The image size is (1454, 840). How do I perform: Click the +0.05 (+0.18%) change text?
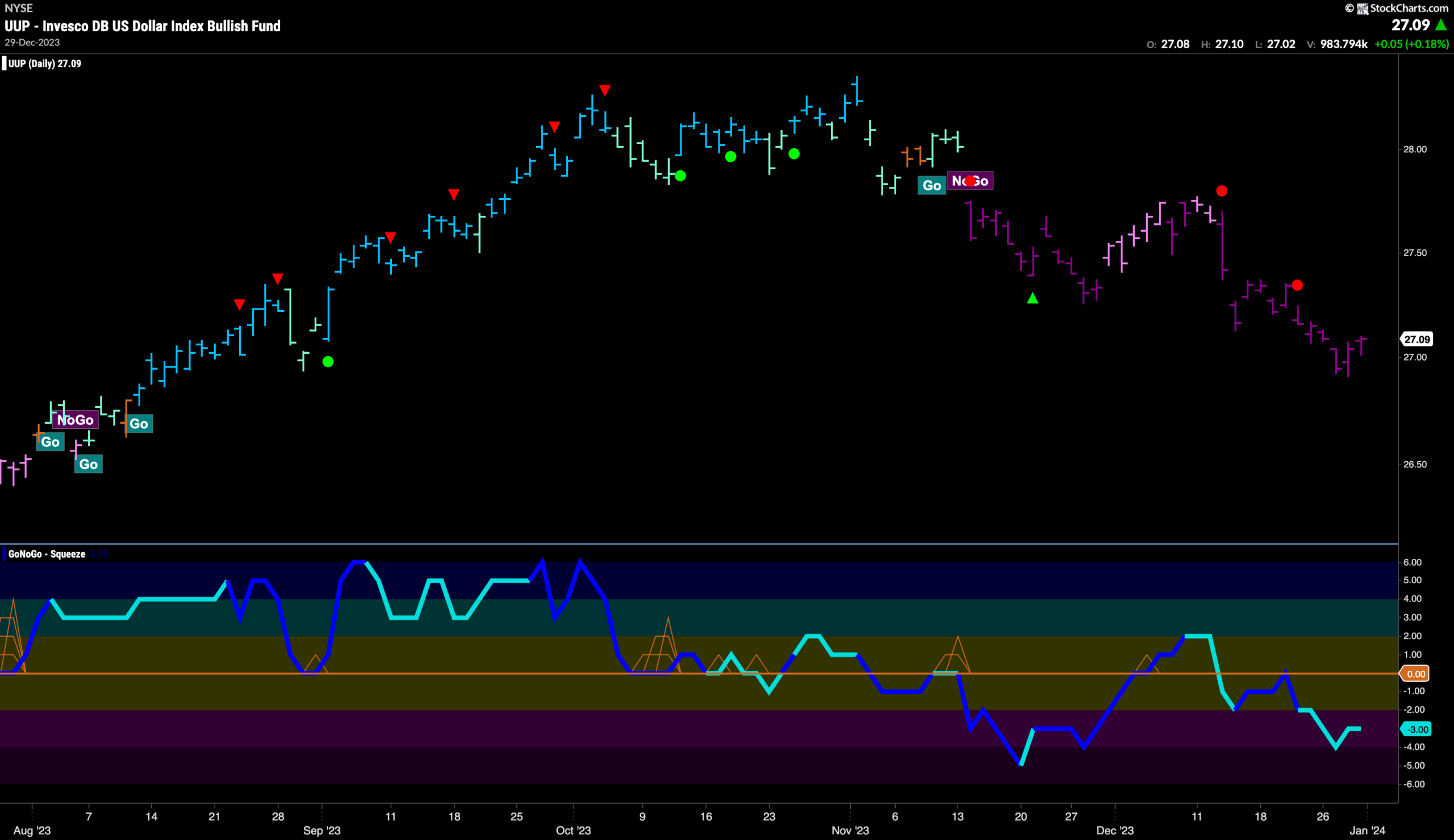[x=1412, y=44]
